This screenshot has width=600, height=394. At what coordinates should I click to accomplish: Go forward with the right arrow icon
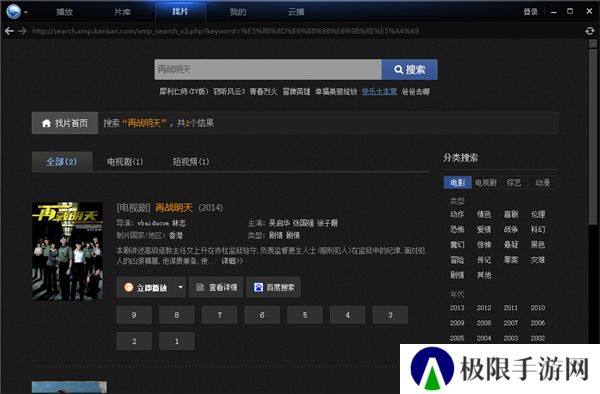click(x=22, y=31)
